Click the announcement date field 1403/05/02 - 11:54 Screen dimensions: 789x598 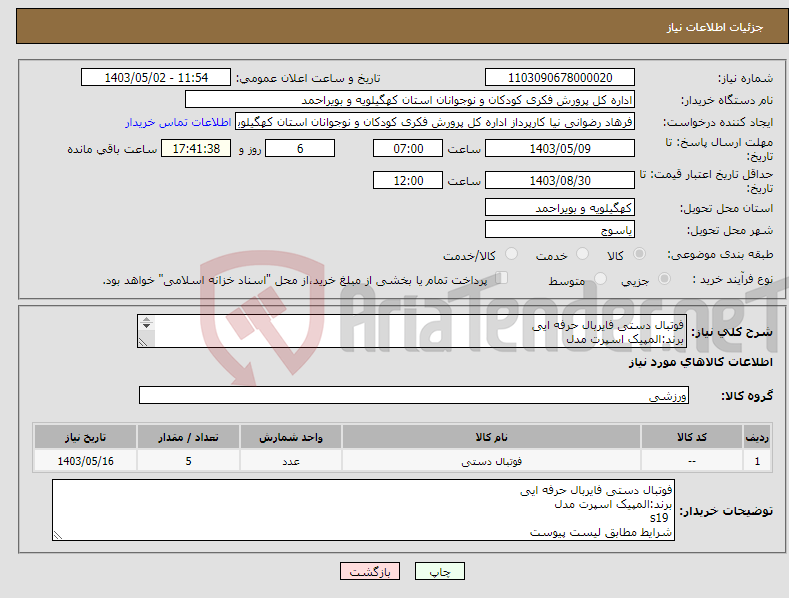[x=156, y=78]
